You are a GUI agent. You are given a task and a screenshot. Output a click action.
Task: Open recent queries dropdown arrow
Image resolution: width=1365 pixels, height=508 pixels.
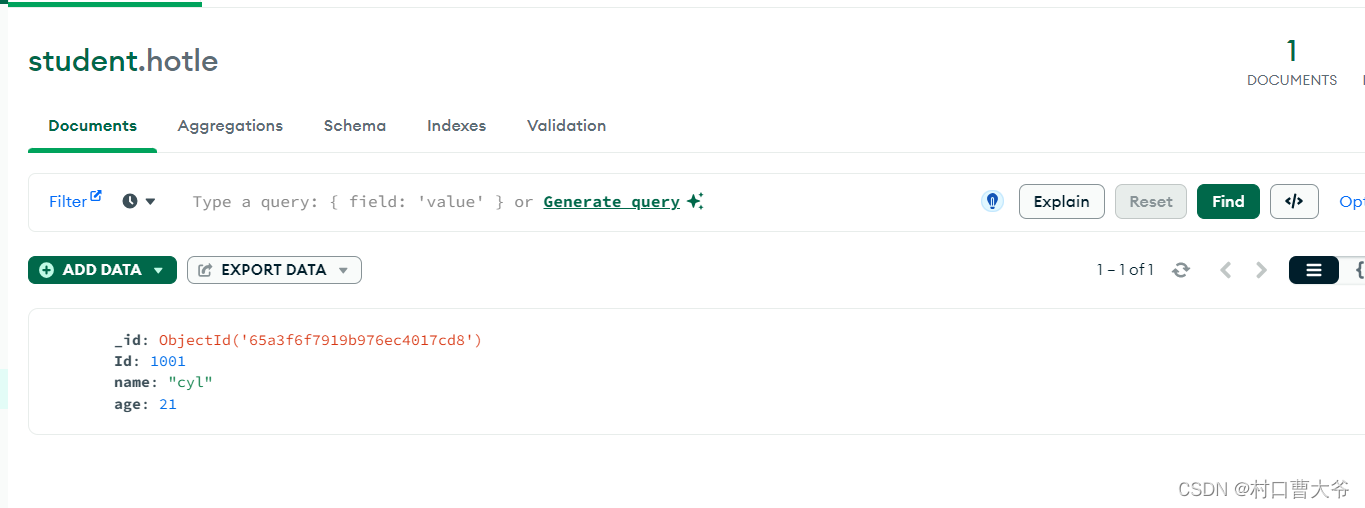click(151, 202)
